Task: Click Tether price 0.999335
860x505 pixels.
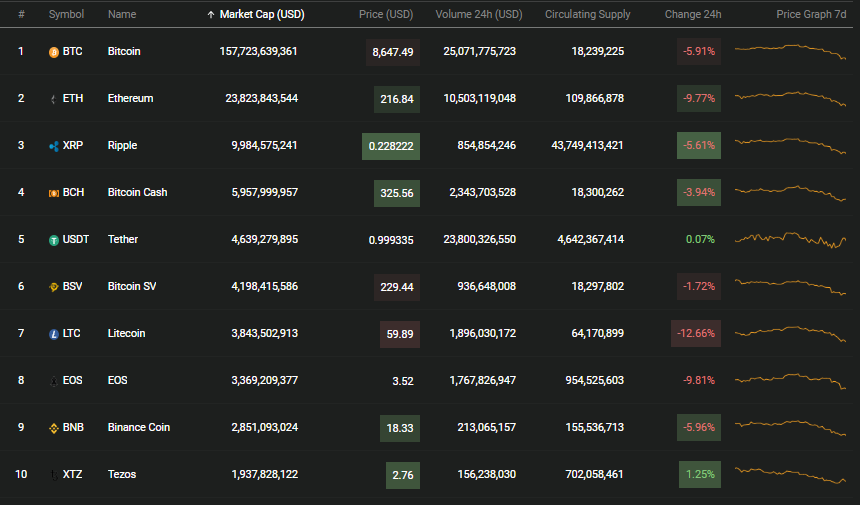Action: [391, 240]
